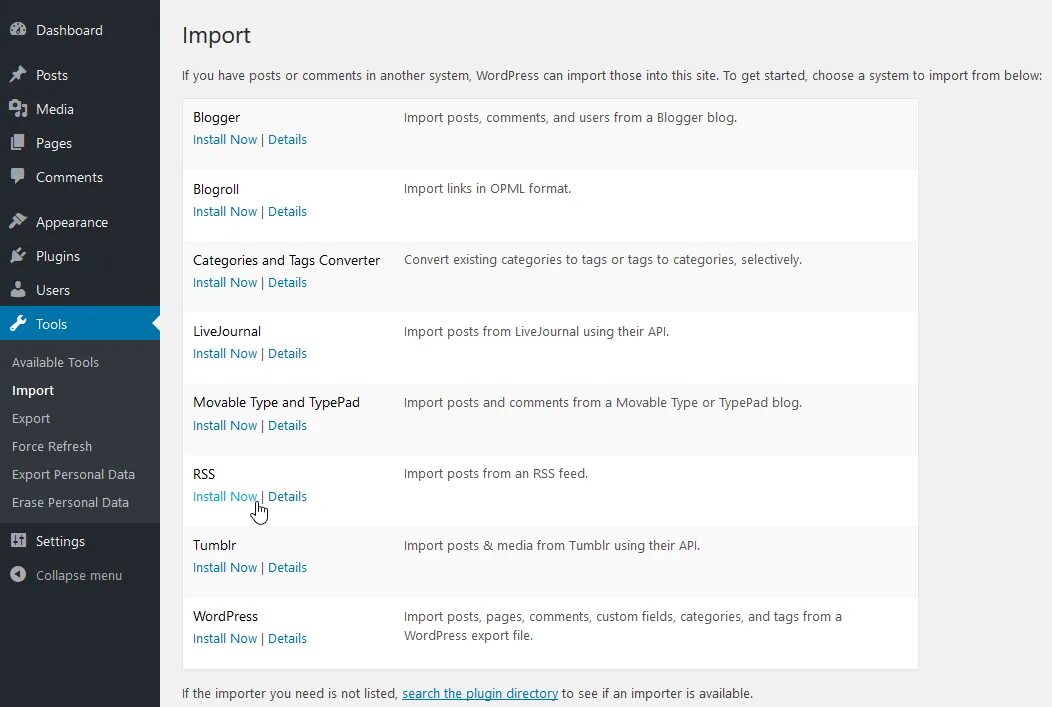Click the Posts pushpin icon
The image size is (1052, 707).
coord(18,75)
